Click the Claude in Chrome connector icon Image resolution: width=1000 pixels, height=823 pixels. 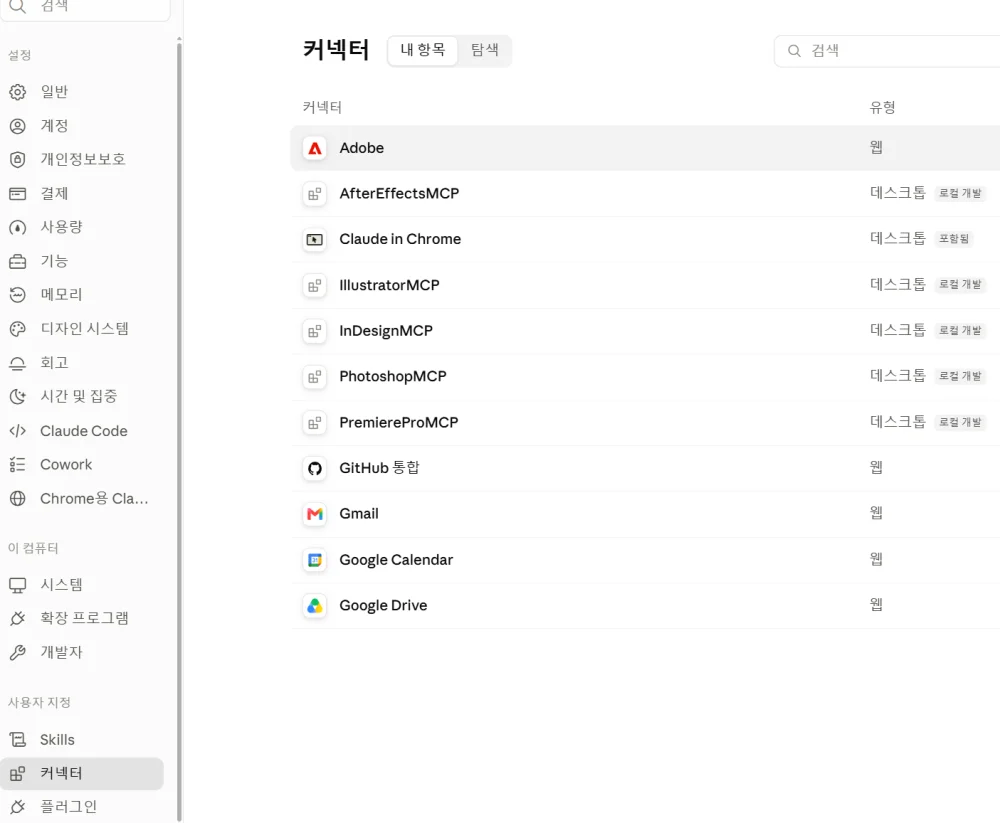point(314,240)
